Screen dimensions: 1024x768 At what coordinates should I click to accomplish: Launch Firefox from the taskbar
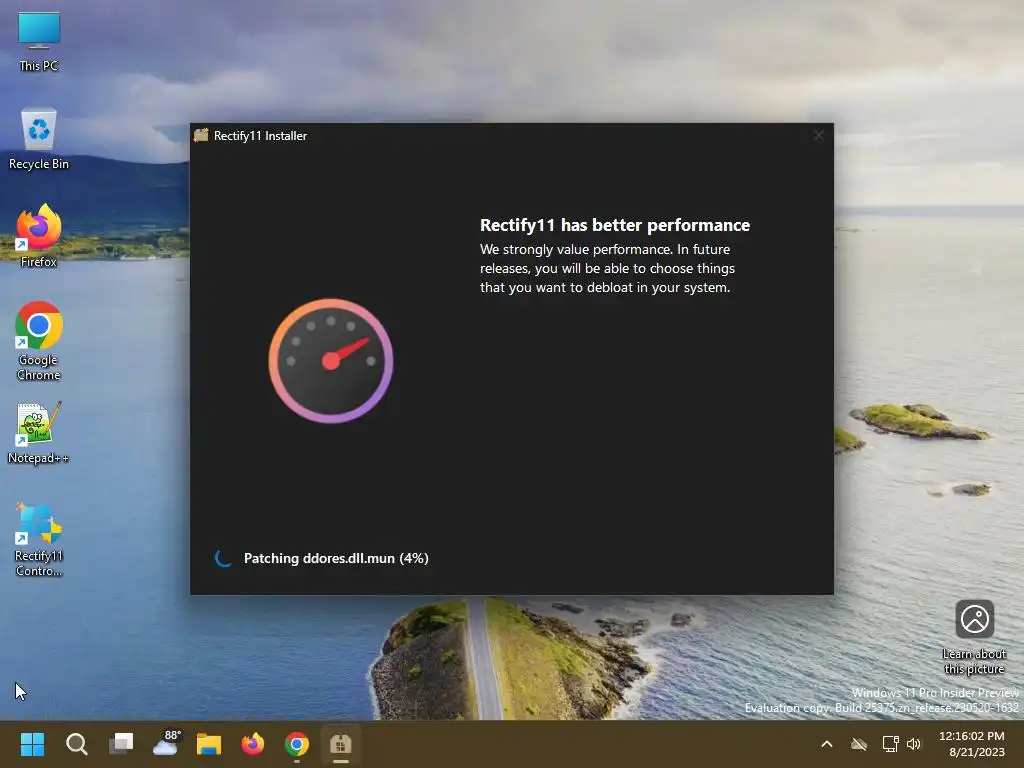click(x=253, y=744)
